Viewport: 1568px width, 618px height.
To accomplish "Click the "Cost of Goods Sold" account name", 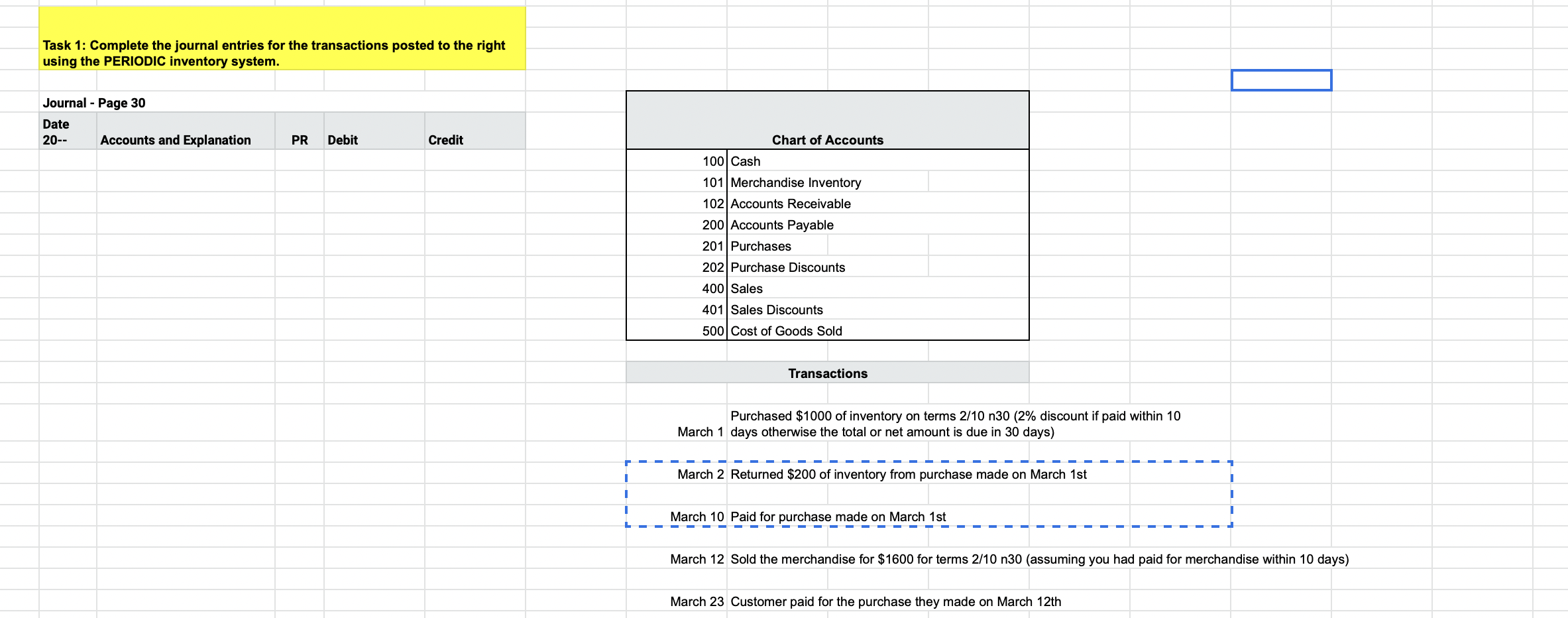I will coord(787,331).
